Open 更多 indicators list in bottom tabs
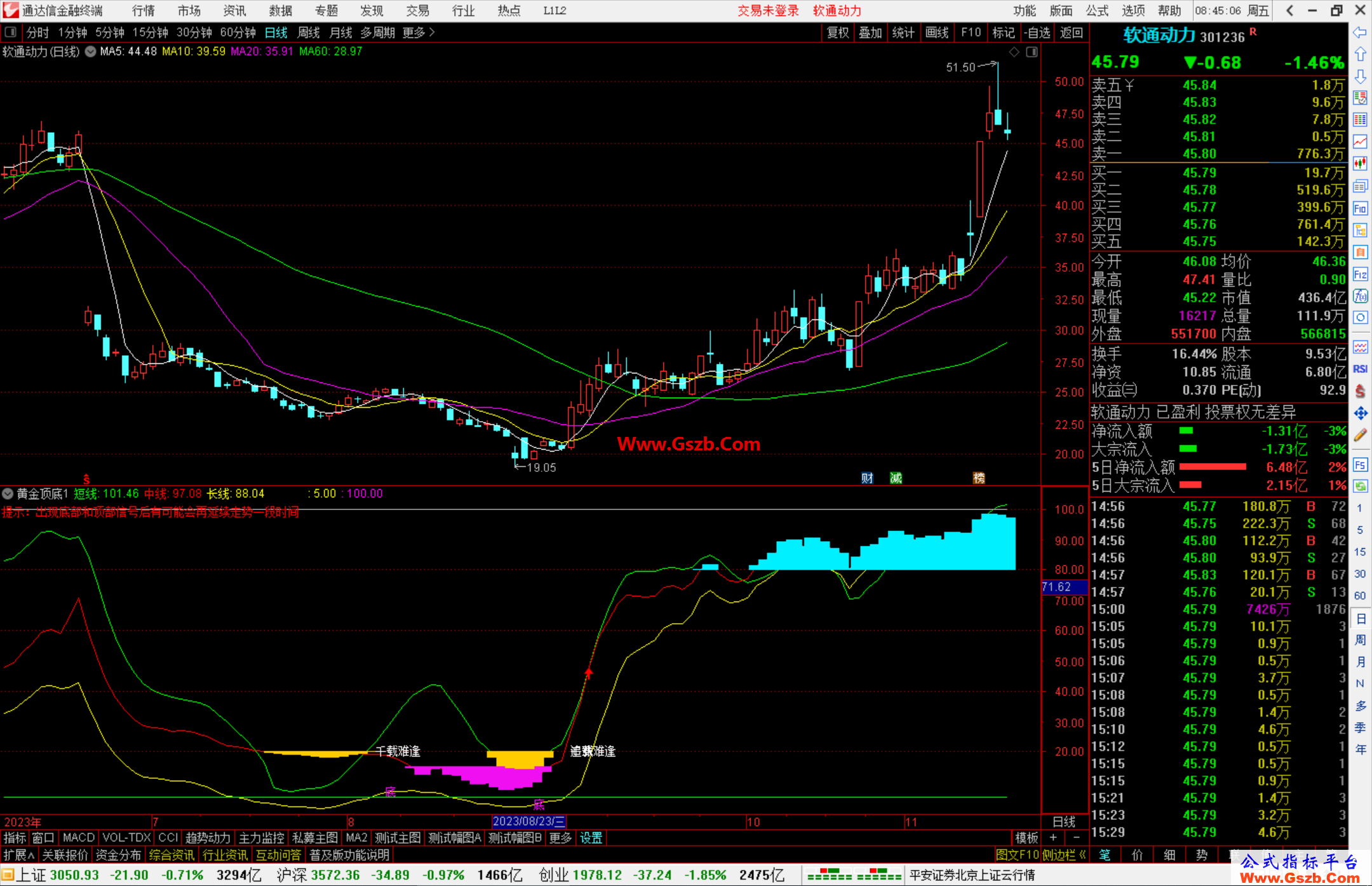Screen dimensions: 1372x886 pos(560,838)
